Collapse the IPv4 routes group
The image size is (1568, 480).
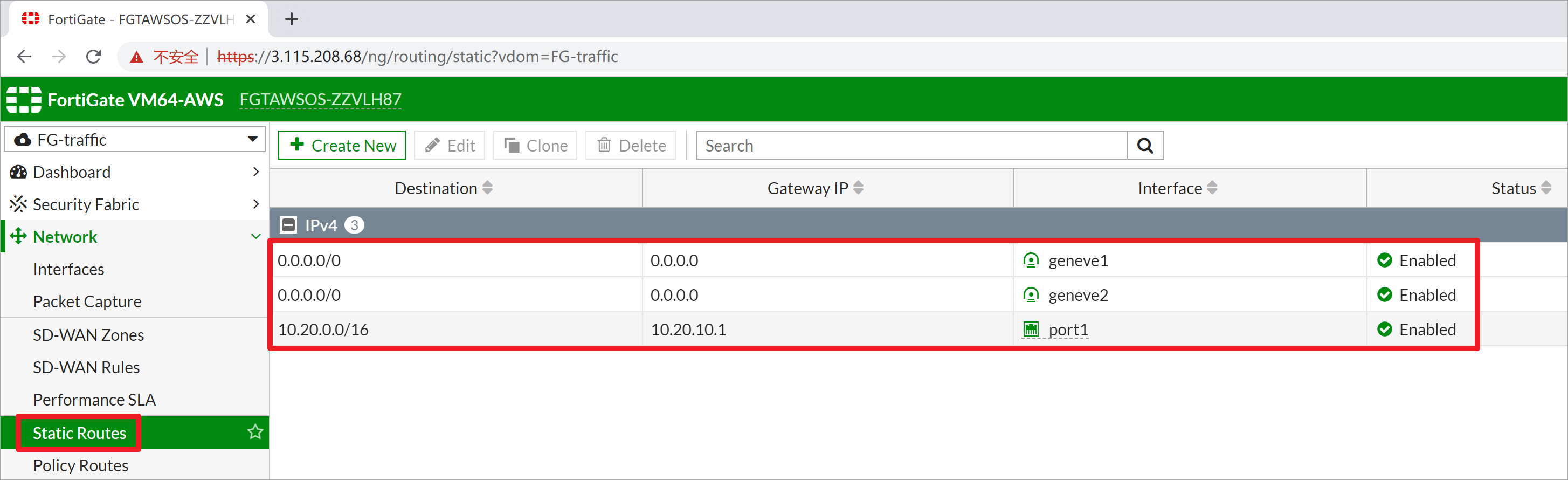coord(288,225)
